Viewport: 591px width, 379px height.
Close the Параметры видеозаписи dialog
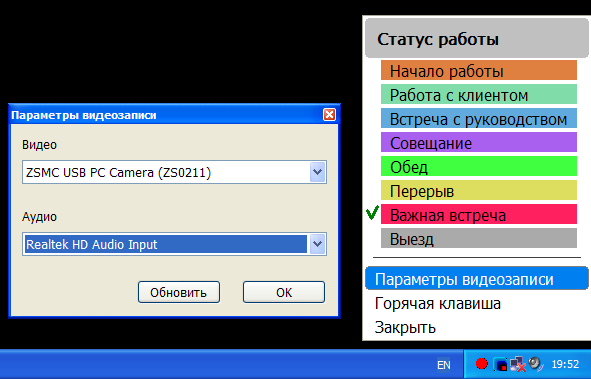[329, 115]
